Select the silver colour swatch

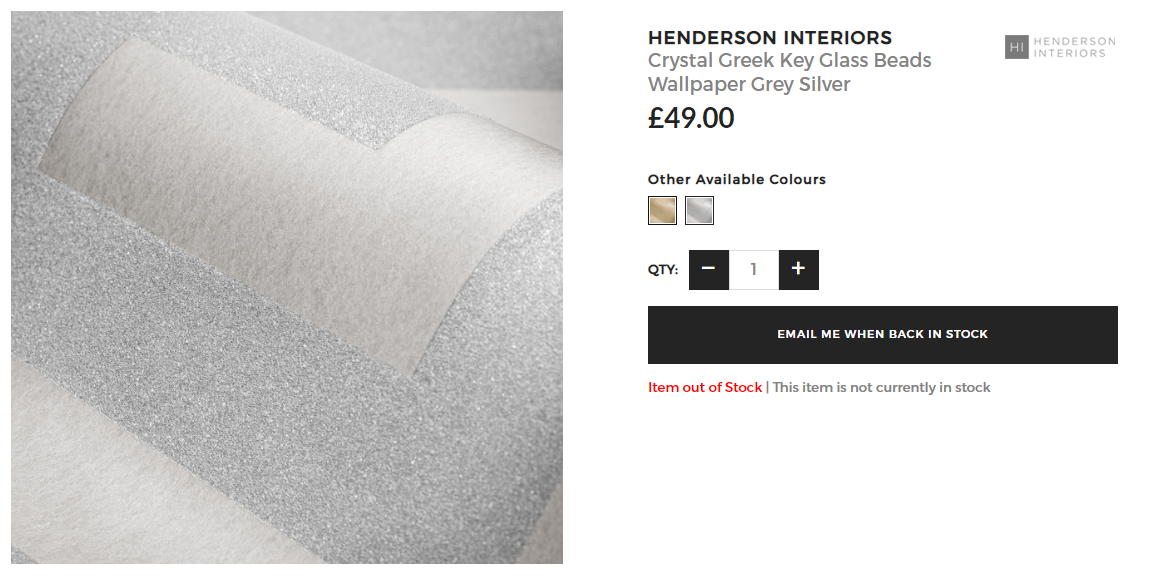coord(699,210)
